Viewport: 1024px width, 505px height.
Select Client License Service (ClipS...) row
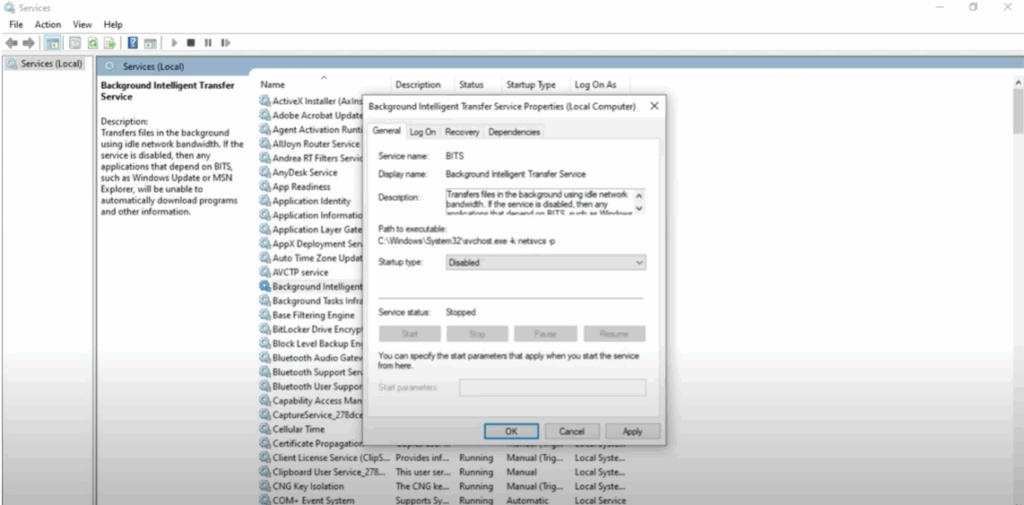coord(443,457)
